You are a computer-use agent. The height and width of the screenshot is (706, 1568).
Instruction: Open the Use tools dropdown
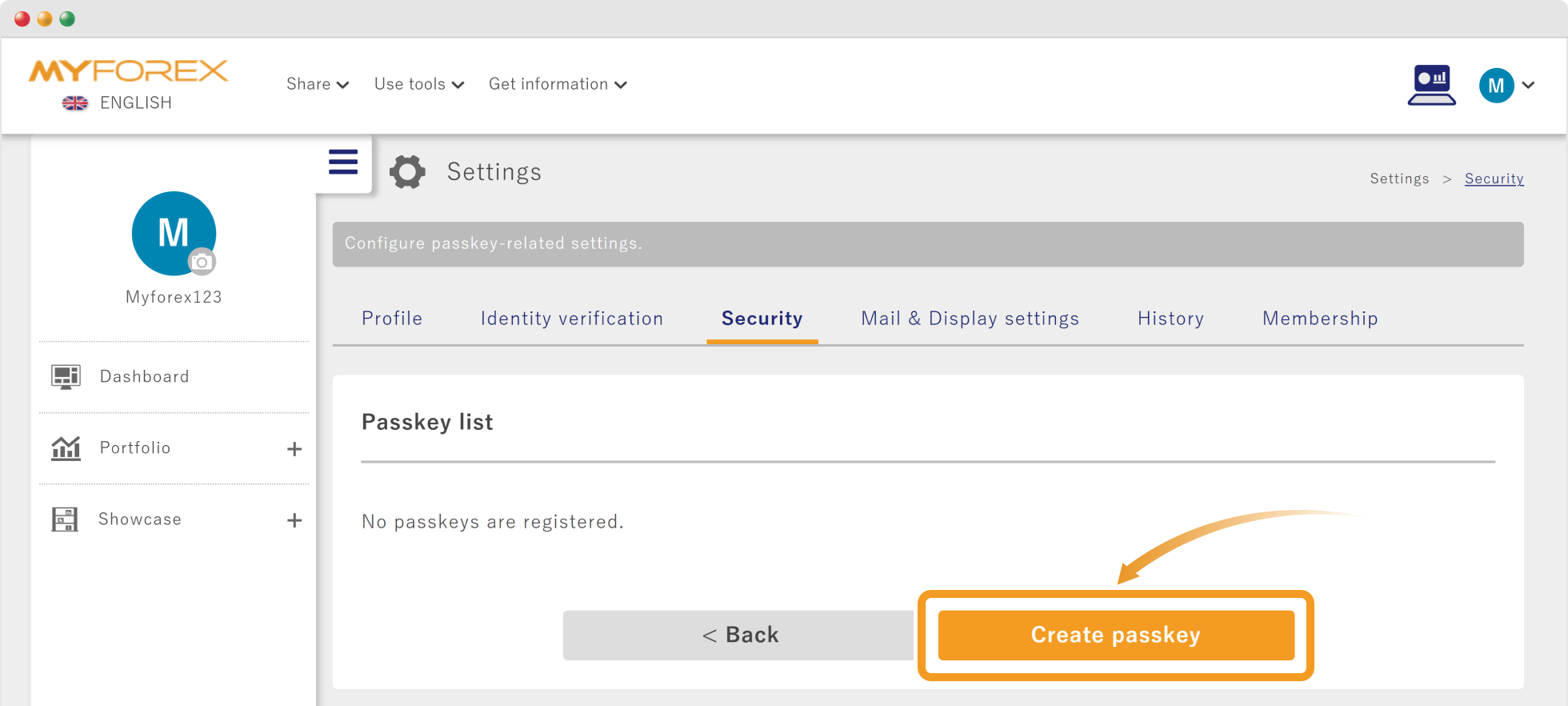click(x=418, y=84)
